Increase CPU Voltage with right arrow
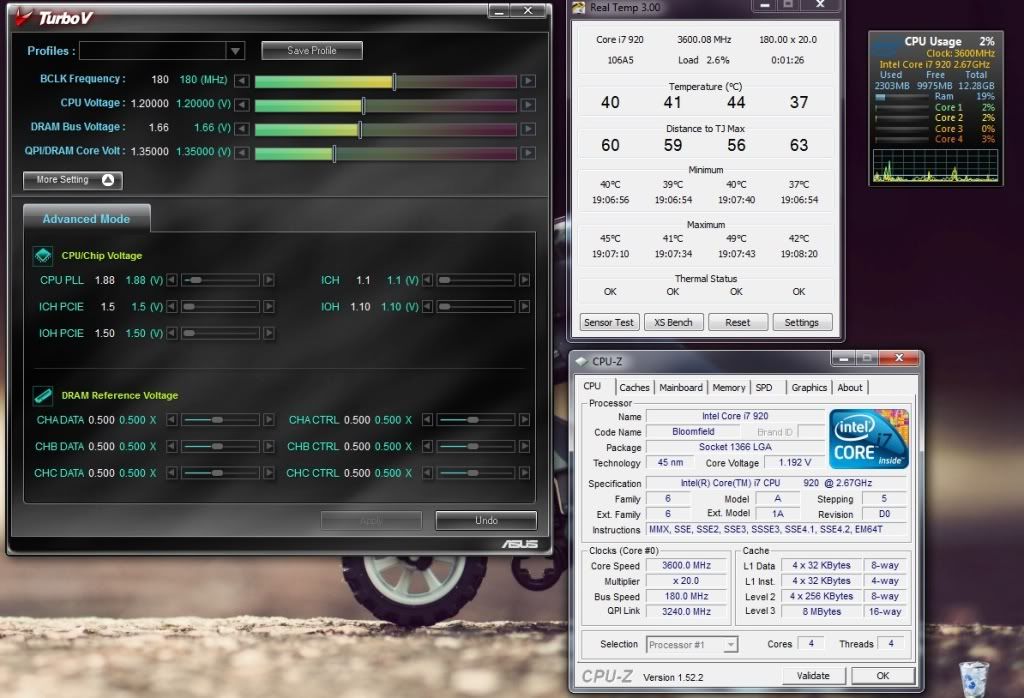This screenshot has width=1024, height=698. [x=528, y=104]
